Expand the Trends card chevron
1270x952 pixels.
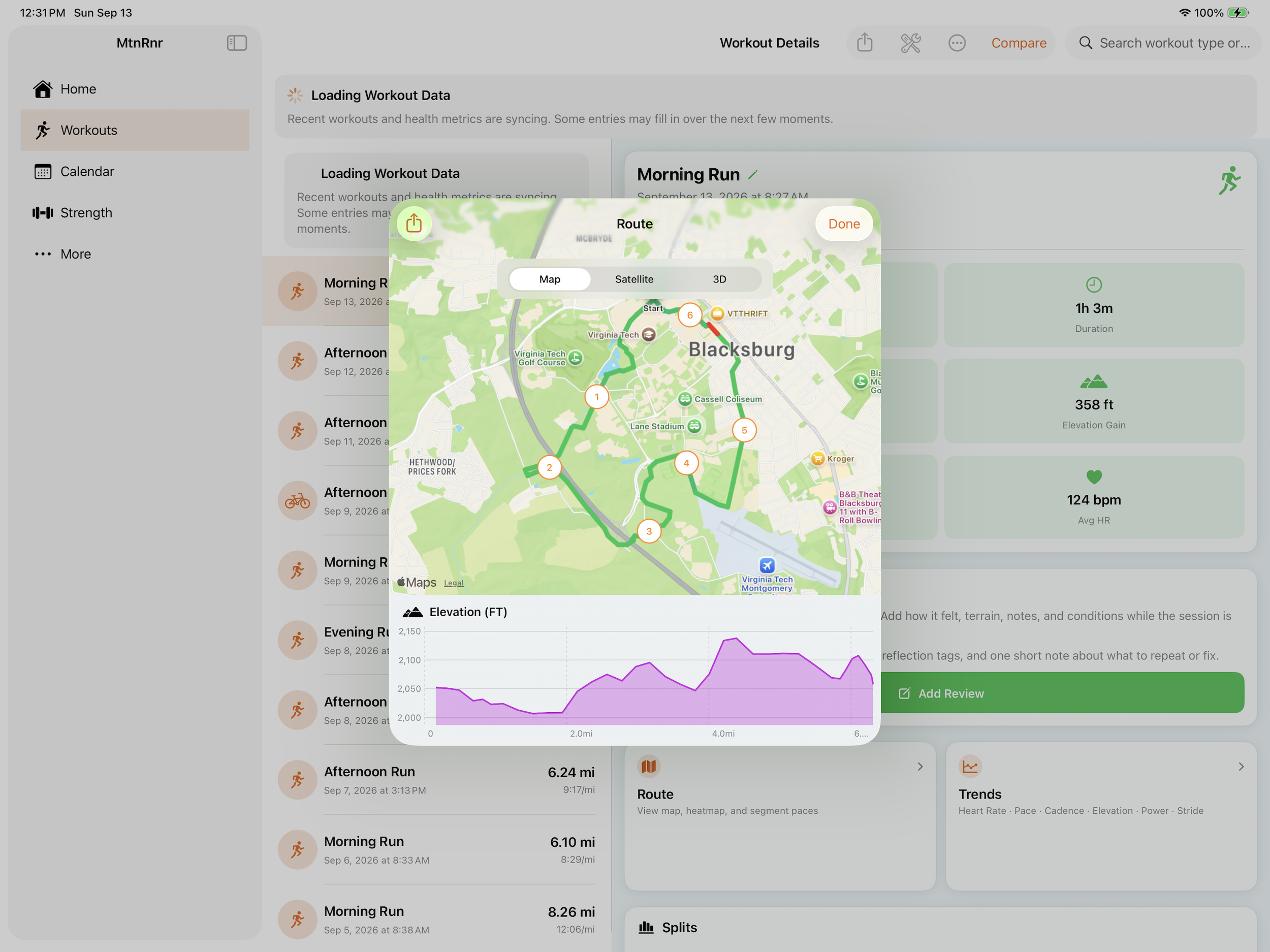[1241, 767]
